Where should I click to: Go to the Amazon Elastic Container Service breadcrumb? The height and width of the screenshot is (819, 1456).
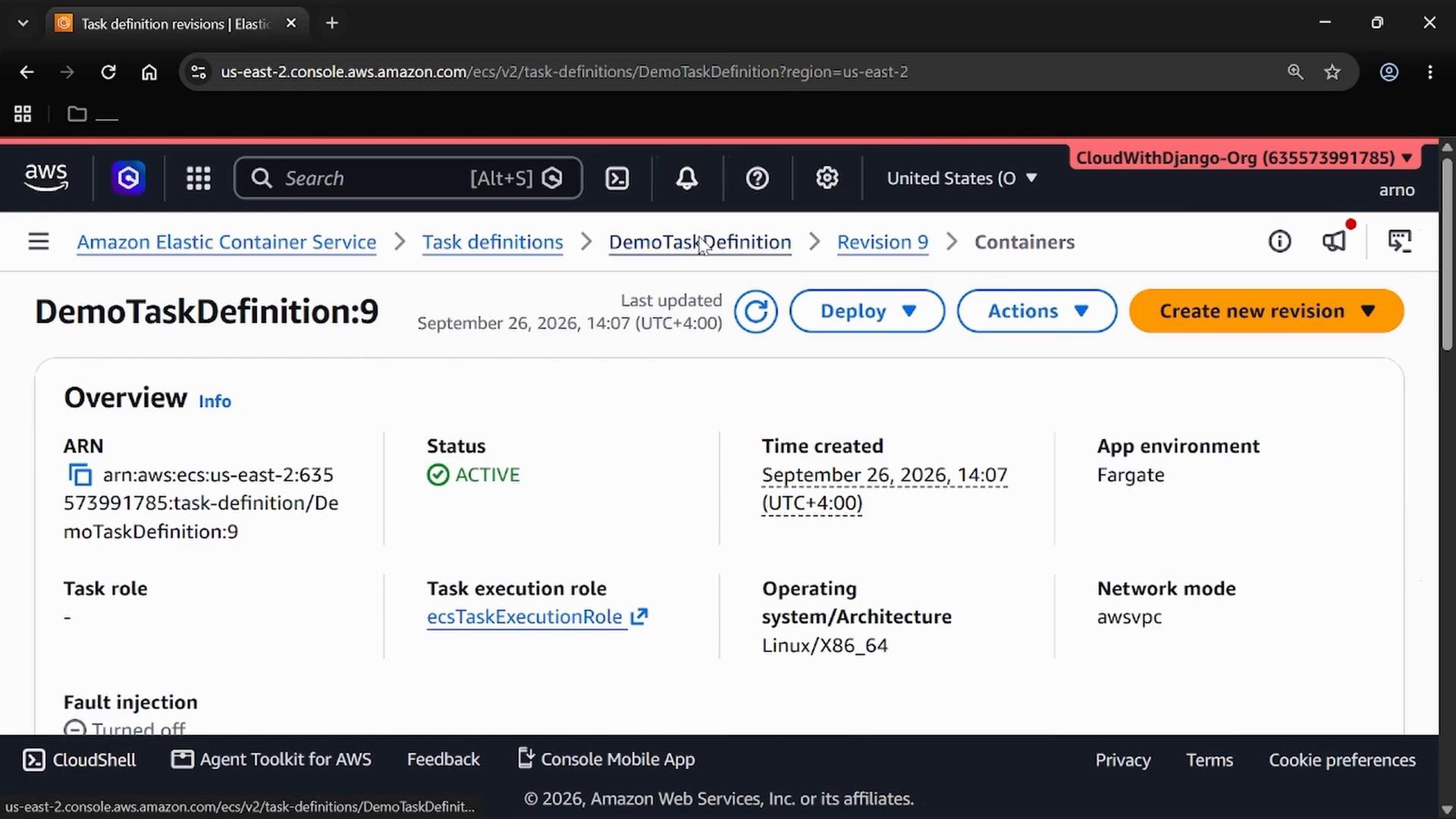pos(227,242)
